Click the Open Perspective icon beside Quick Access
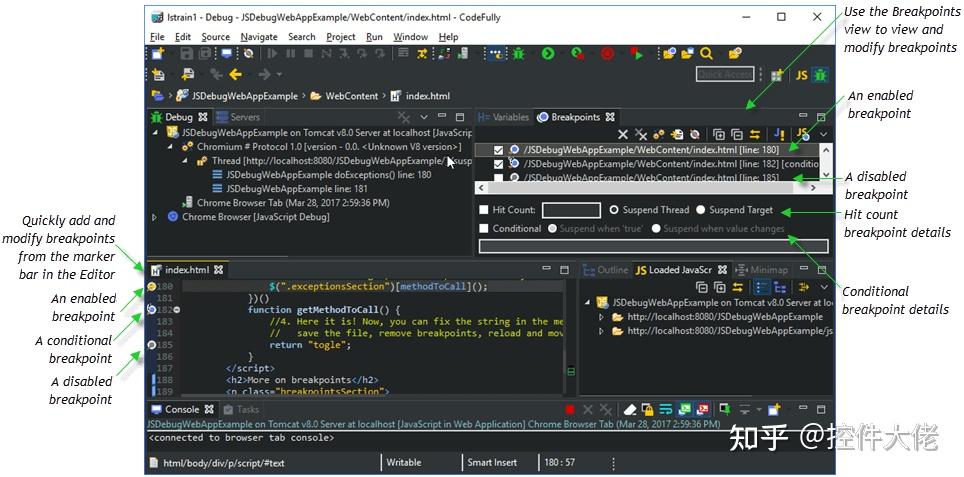 777,75
